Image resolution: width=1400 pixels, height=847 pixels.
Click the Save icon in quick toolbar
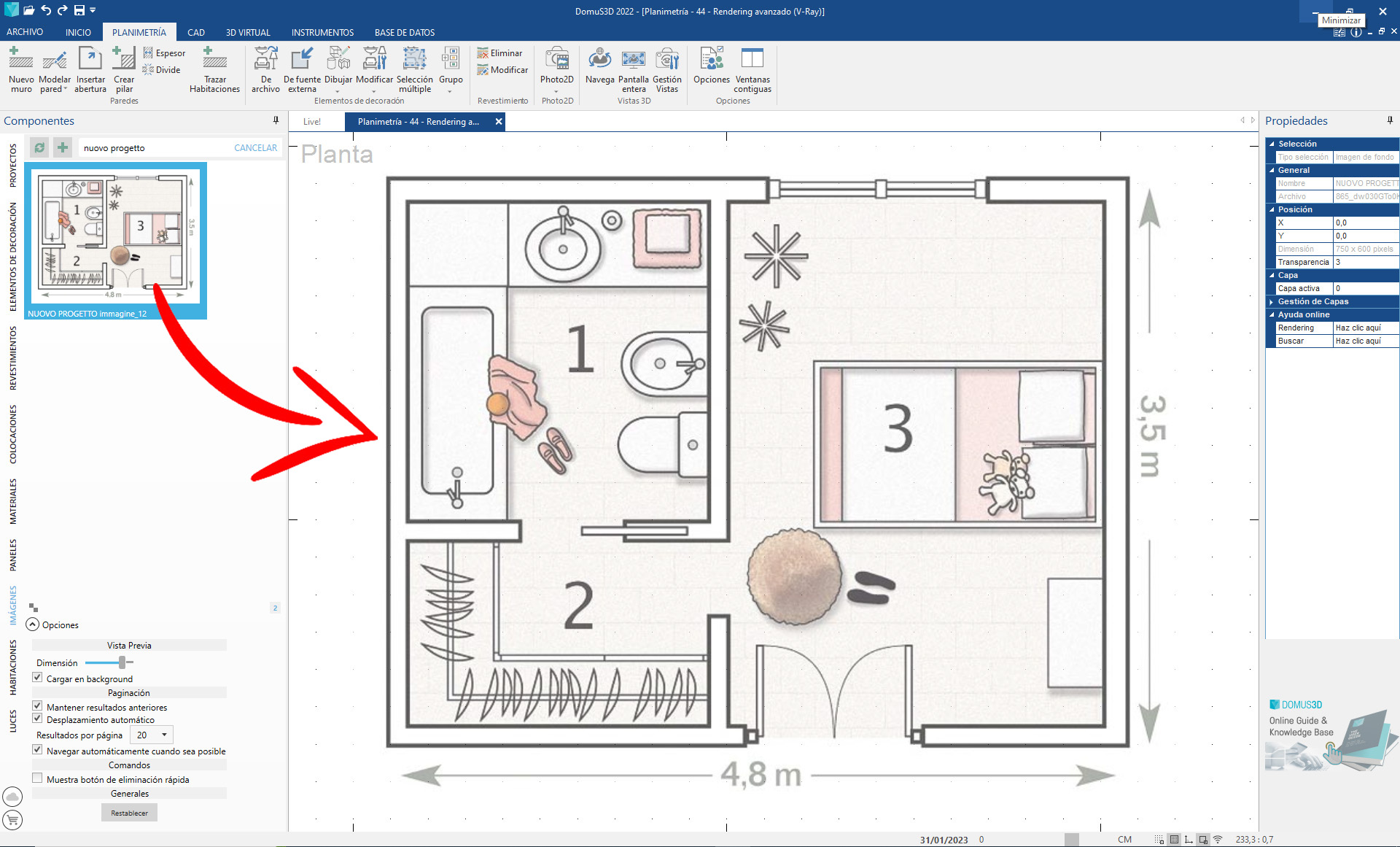tap(79, 10)
